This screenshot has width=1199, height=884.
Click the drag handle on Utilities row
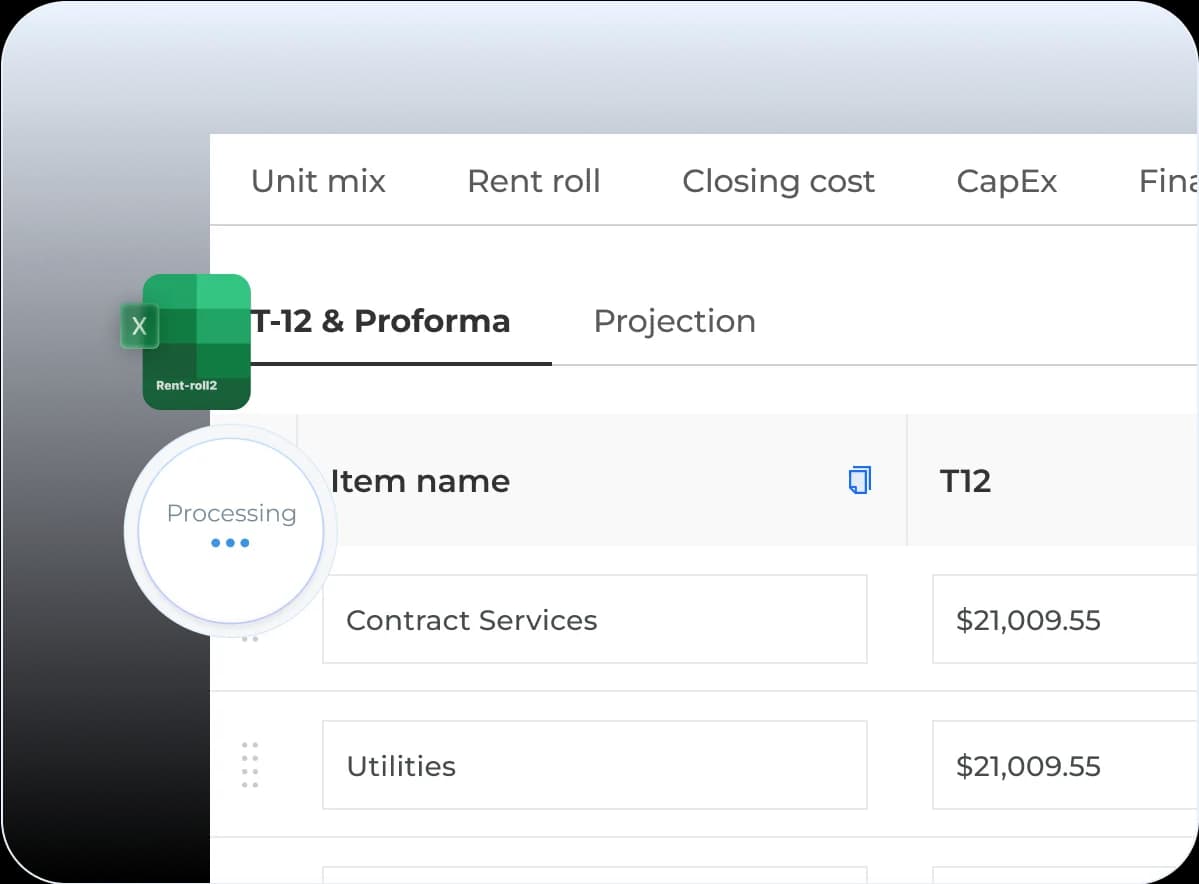[250, 765]
